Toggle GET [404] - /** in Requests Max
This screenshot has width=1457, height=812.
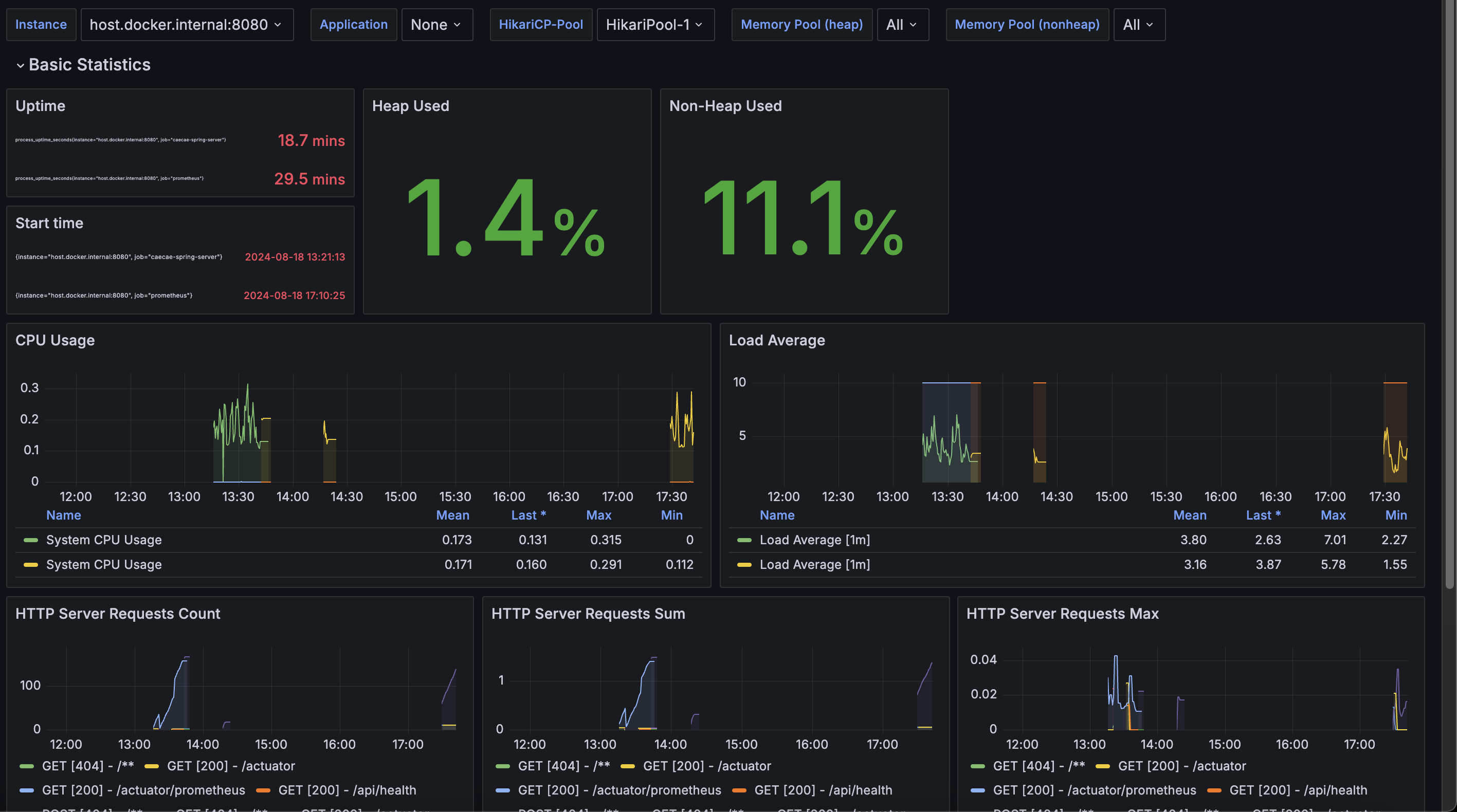click(1039, 766)
